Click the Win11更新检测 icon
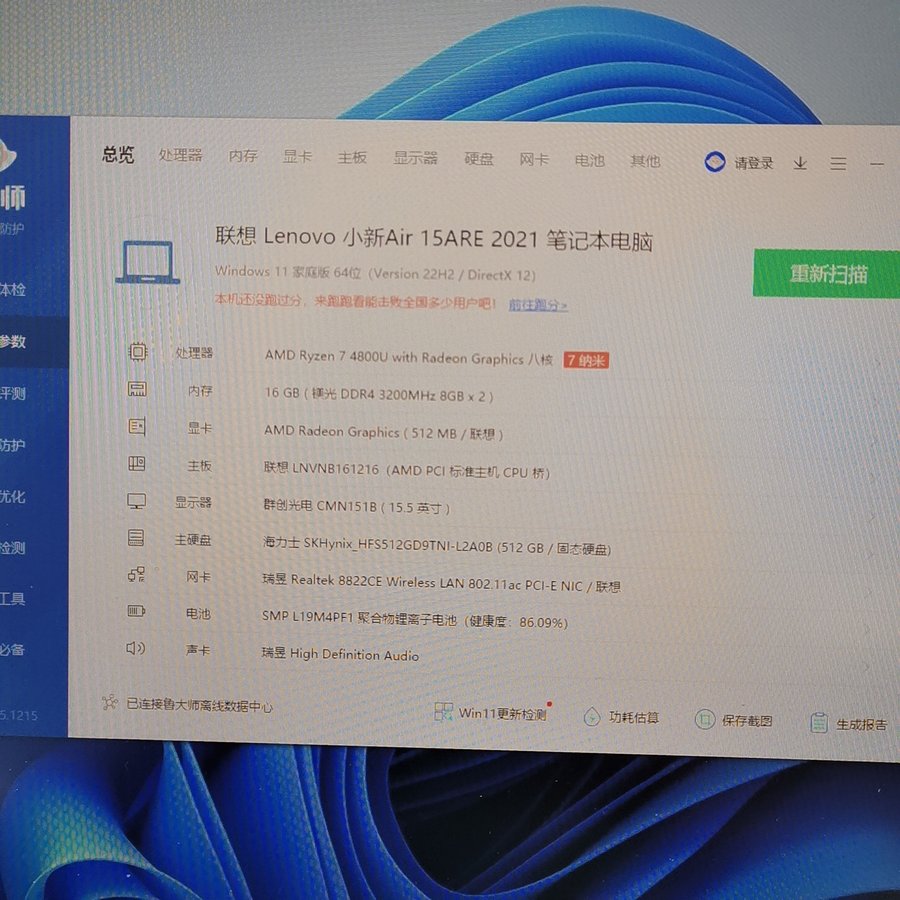 point(443,712)
